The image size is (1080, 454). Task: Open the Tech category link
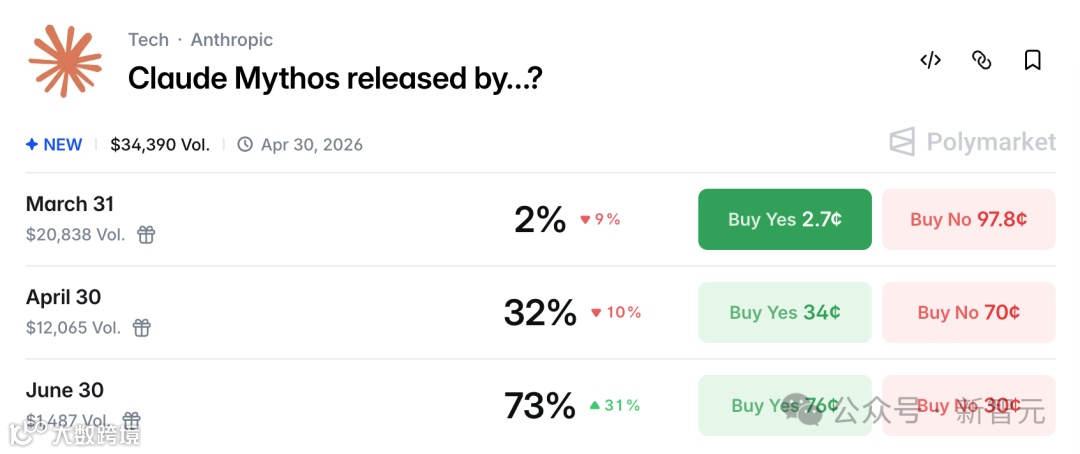tap(148, 40)
